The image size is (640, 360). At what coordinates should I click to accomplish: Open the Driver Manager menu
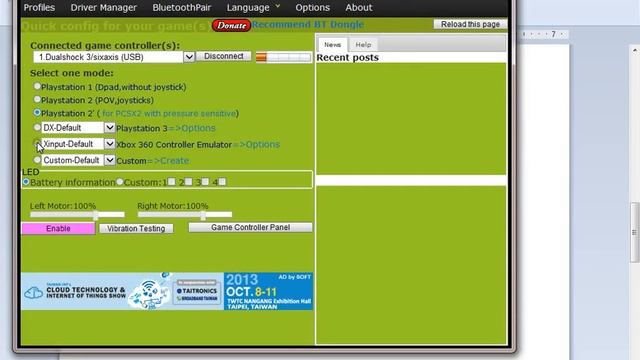(104, 7)
